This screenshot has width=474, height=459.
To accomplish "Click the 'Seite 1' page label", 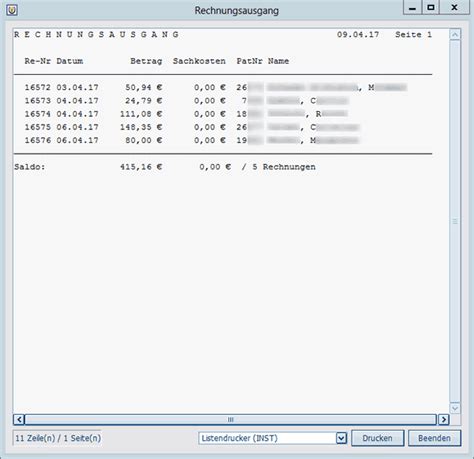I will click(413, 35).
